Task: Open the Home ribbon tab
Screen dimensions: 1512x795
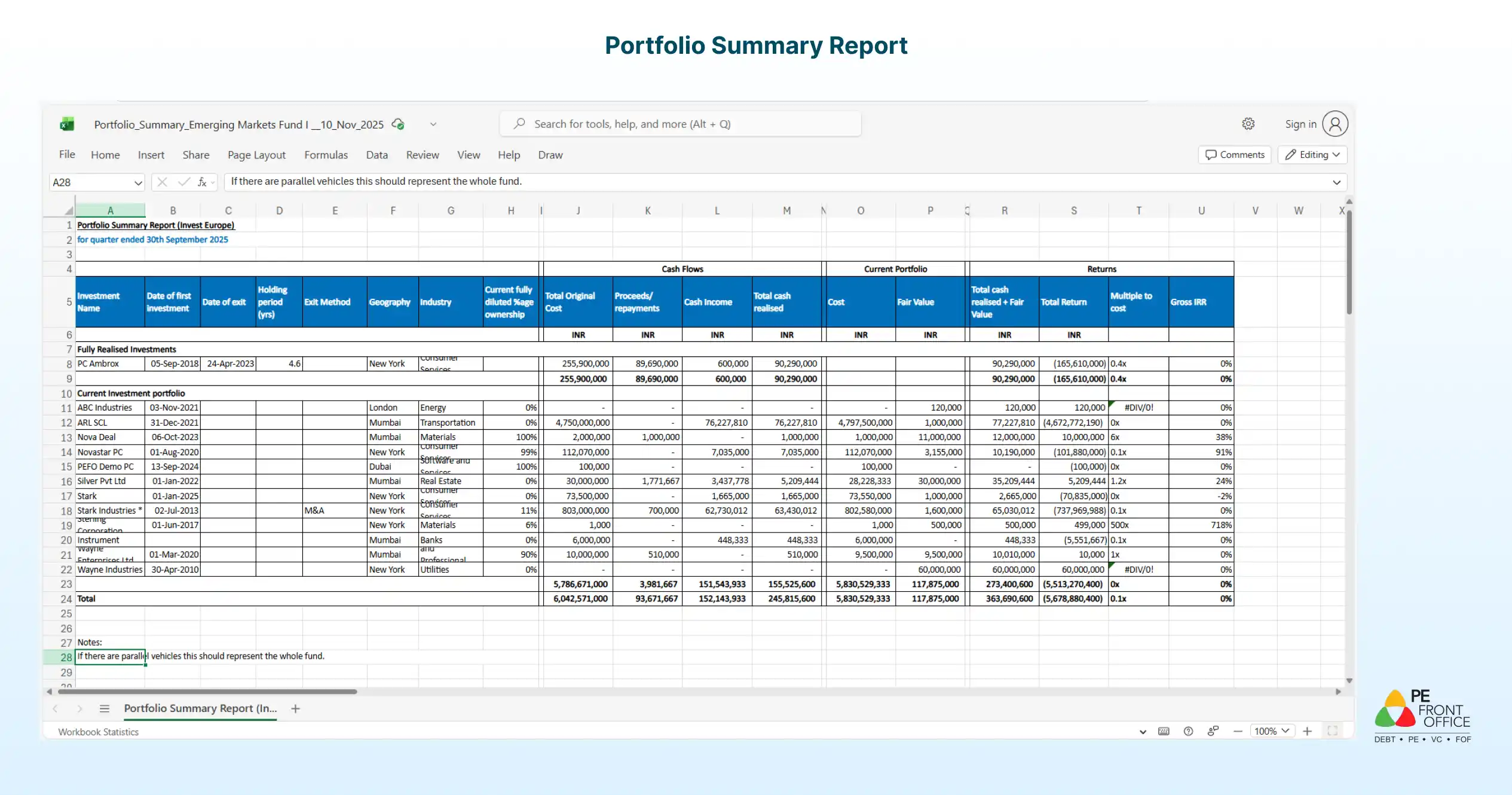Action: pos(105,155)
